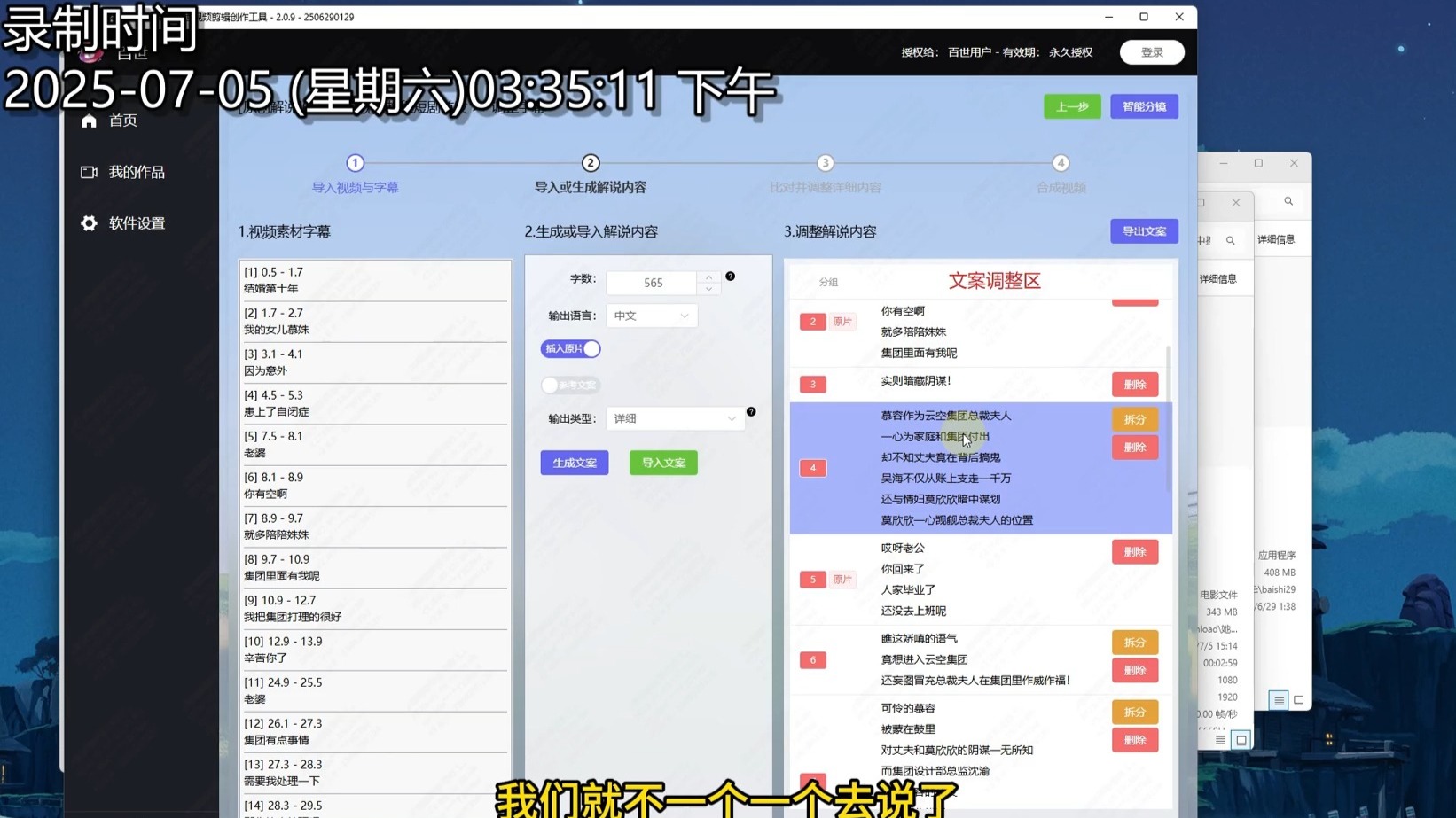Open the 输出语言 dropdown showing 中文

pos(652,316)
